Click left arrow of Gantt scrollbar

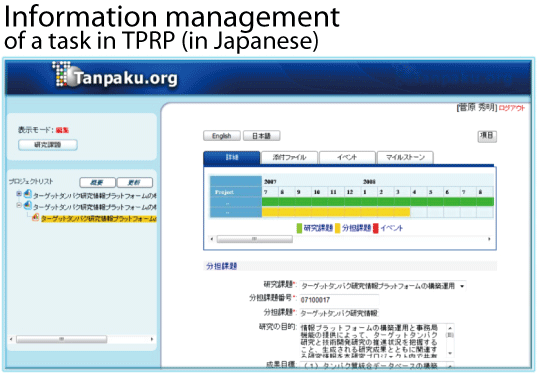(212, 239)
